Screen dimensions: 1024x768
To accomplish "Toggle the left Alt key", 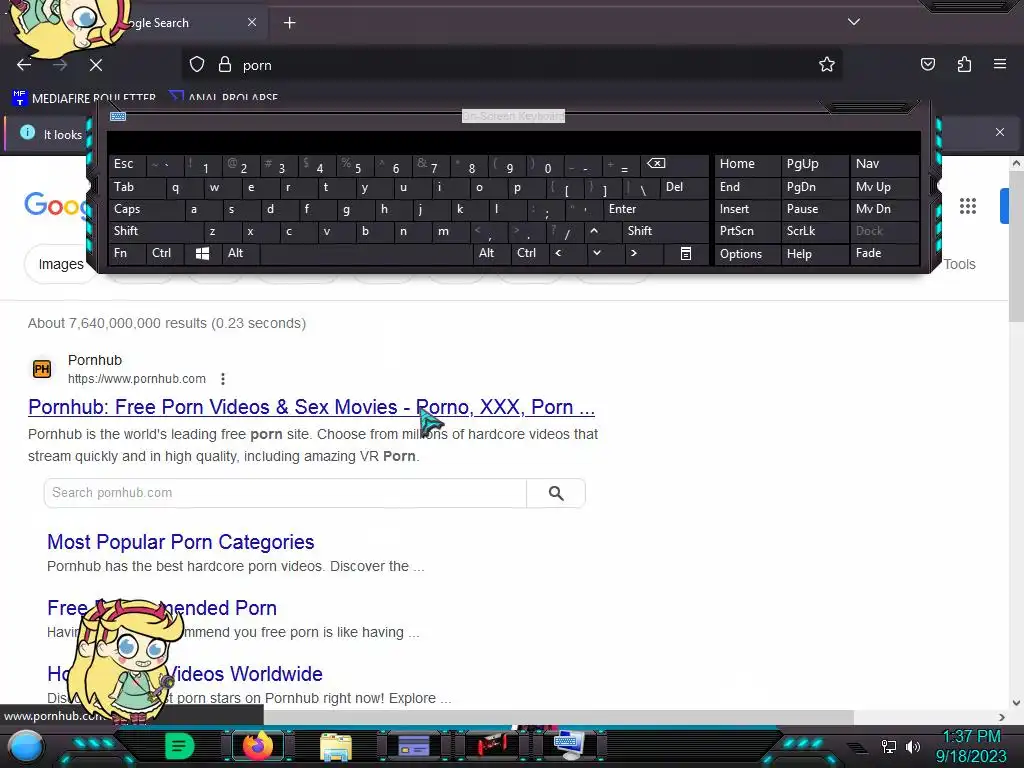I will click(240, 253).
